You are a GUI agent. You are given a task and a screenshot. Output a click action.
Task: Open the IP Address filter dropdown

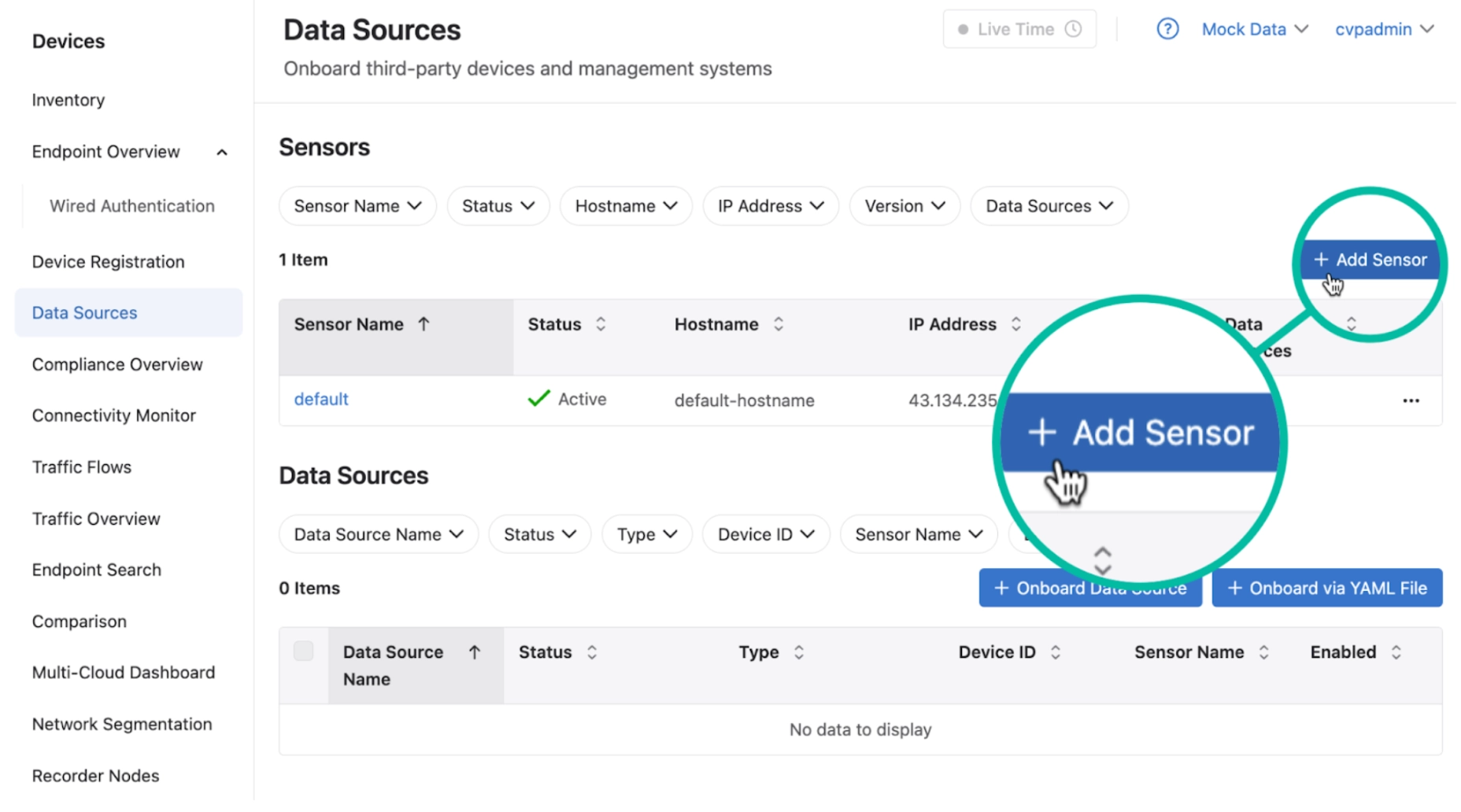click(x=771, y=206)
